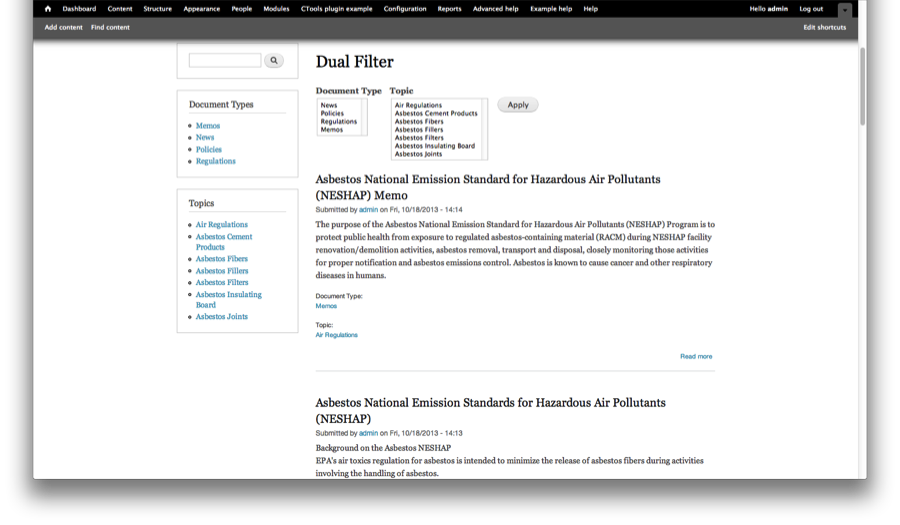Screen dimensions: 900x525
Task: Open the Configuration menu
Action: pos(405,9)
